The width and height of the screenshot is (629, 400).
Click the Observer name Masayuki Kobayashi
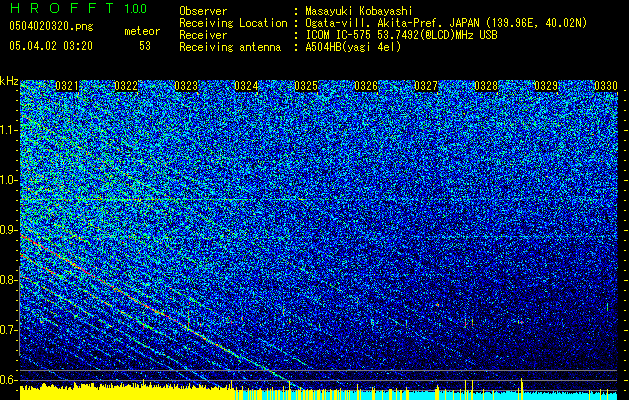pyautogui.click(x=359, y=12)
